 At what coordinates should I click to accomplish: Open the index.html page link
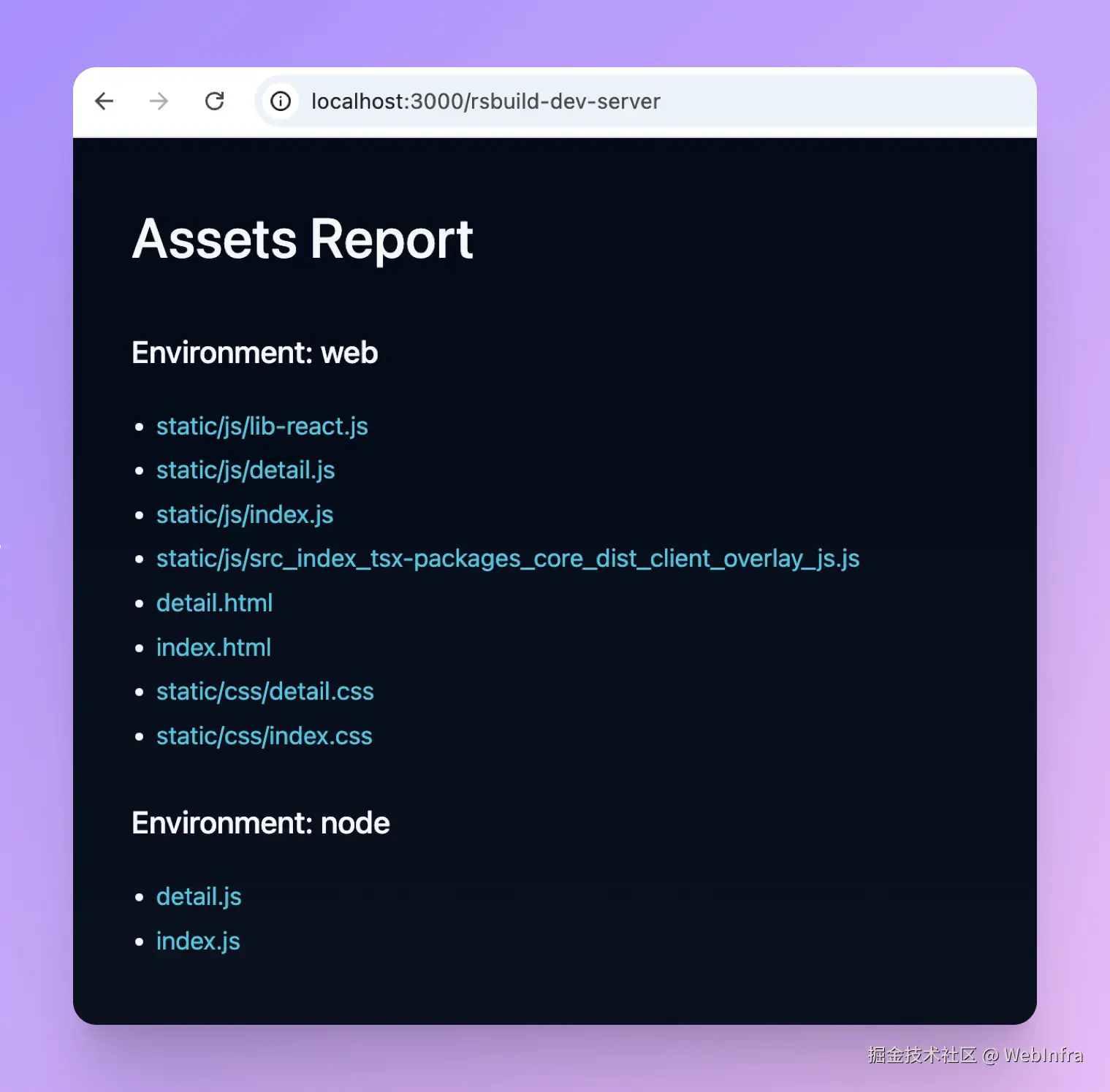tap(213, 647)
